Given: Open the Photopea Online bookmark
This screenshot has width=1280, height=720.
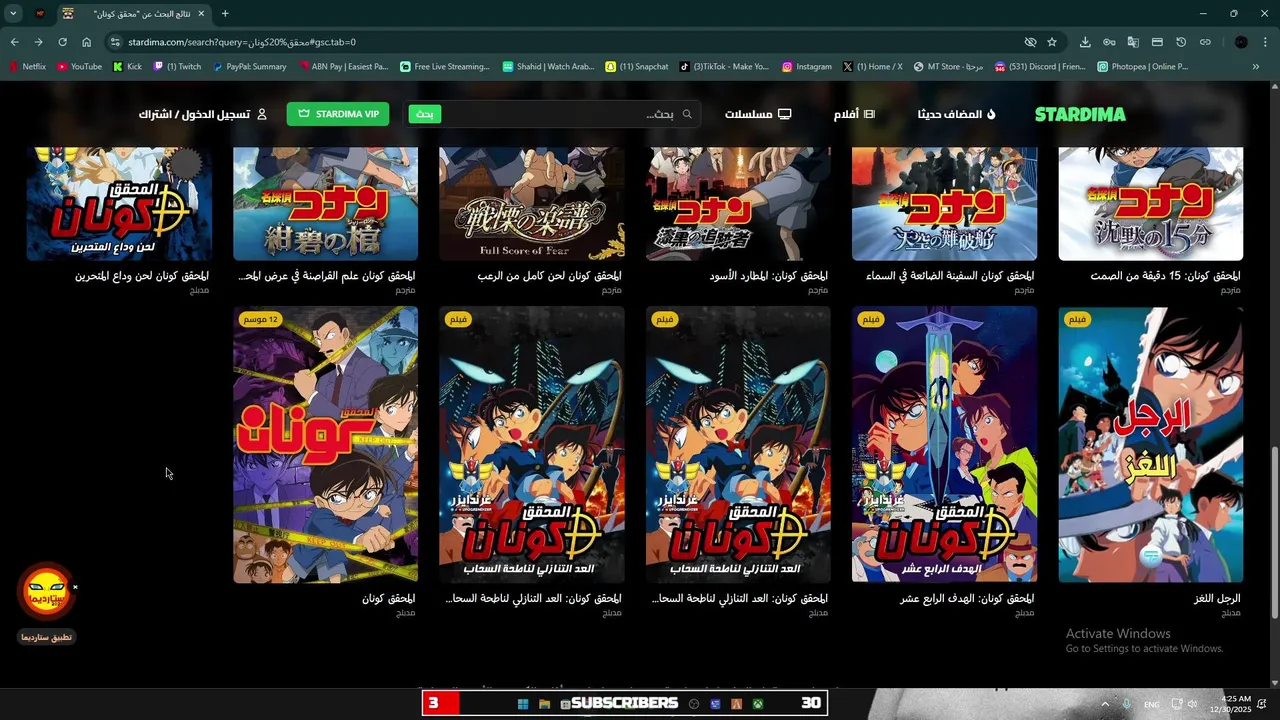Looking at the screenshot, I should coord(1142,67).
